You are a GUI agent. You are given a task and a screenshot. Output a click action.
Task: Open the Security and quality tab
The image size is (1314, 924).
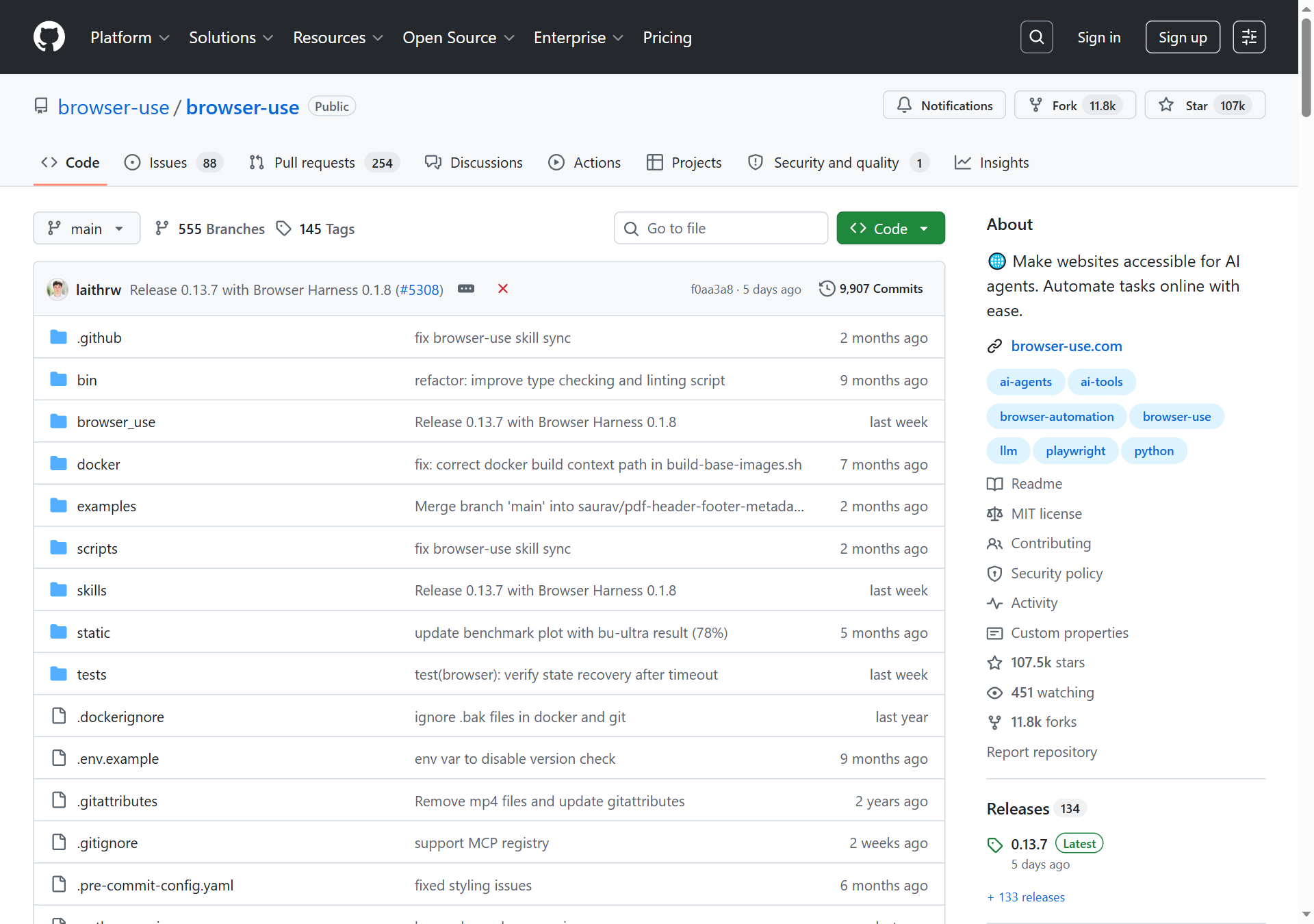coord(838,163)
